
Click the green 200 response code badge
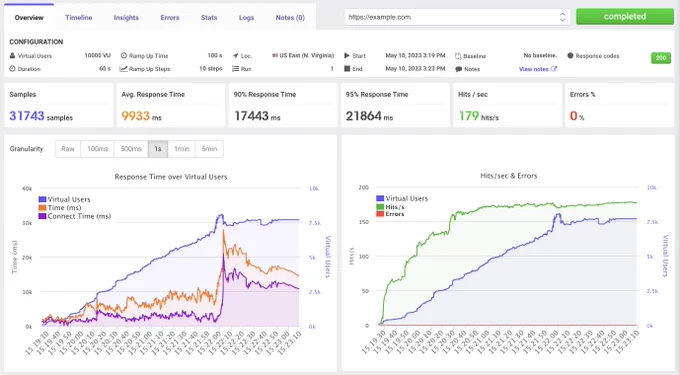click(660, 58)
